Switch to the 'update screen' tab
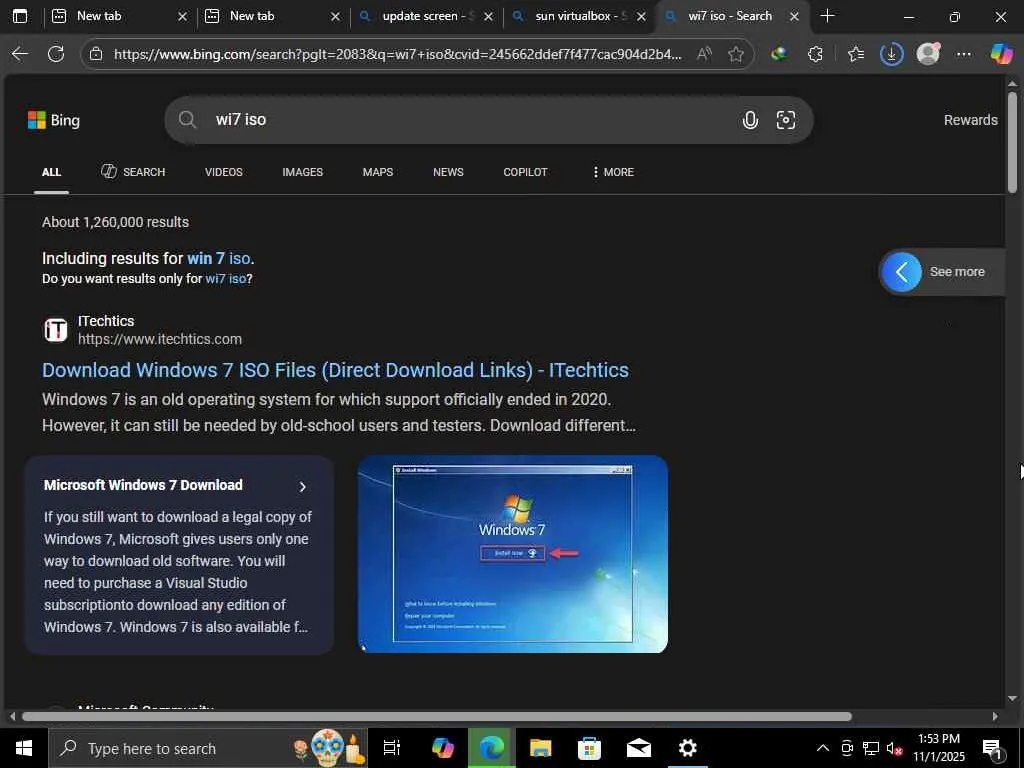 pyautogui.click(x=426, y=16)
